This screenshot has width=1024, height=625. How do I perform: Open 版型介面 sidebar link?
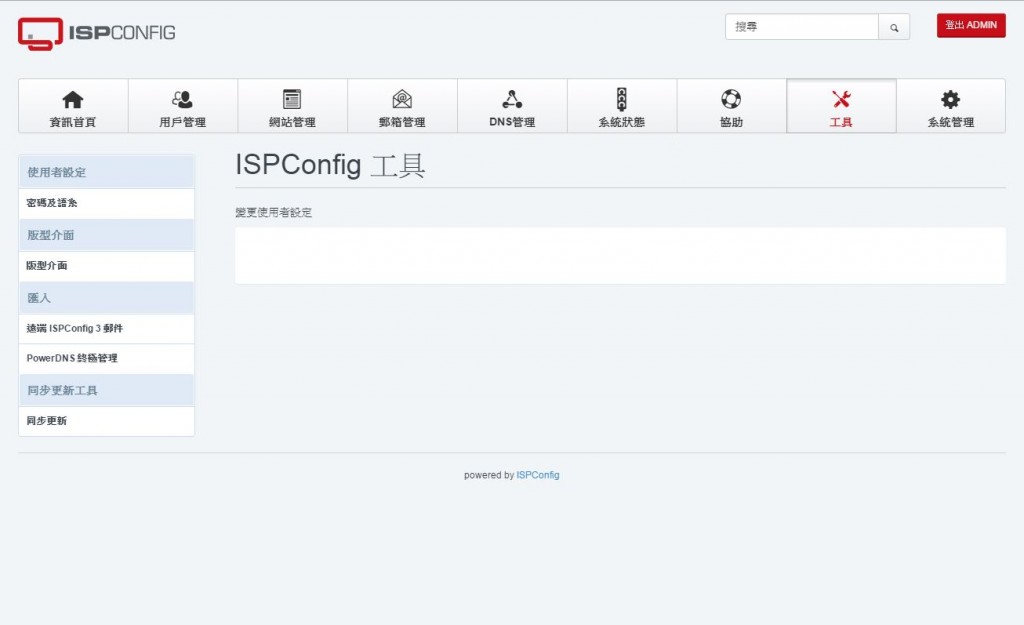(106, 266)
